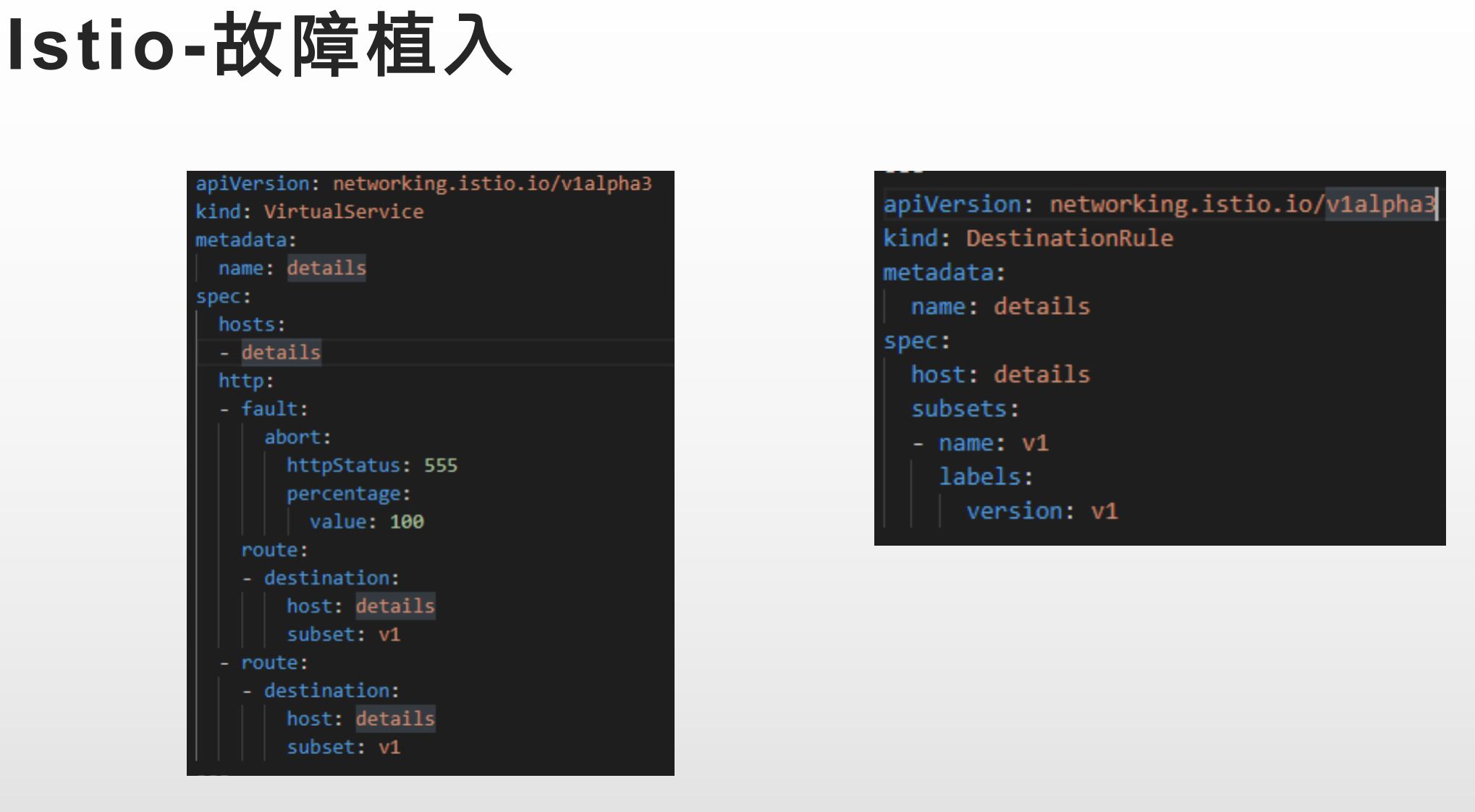Click the slide title "Istio-故障植入"

259,46
